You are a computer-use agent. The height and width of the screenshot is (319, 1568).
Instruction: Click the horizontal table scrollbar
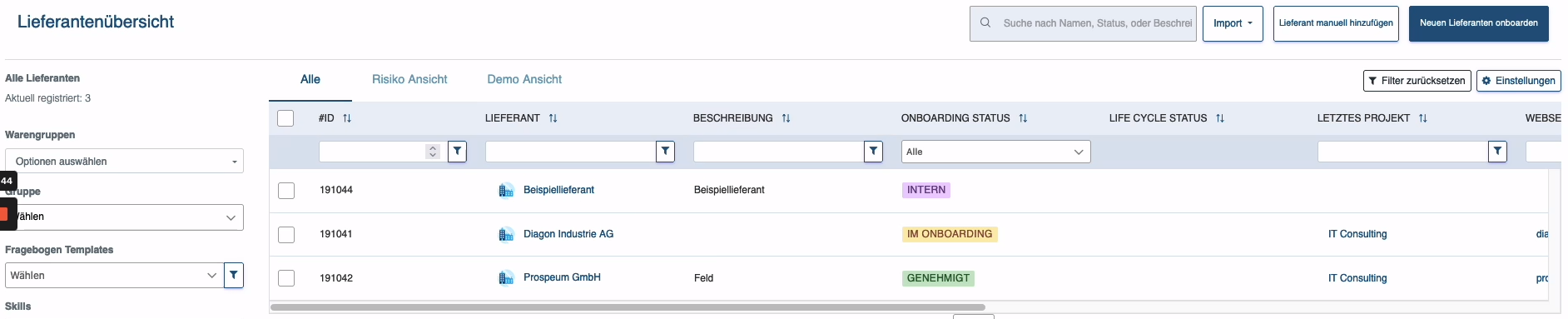click(x=628, y=307)
